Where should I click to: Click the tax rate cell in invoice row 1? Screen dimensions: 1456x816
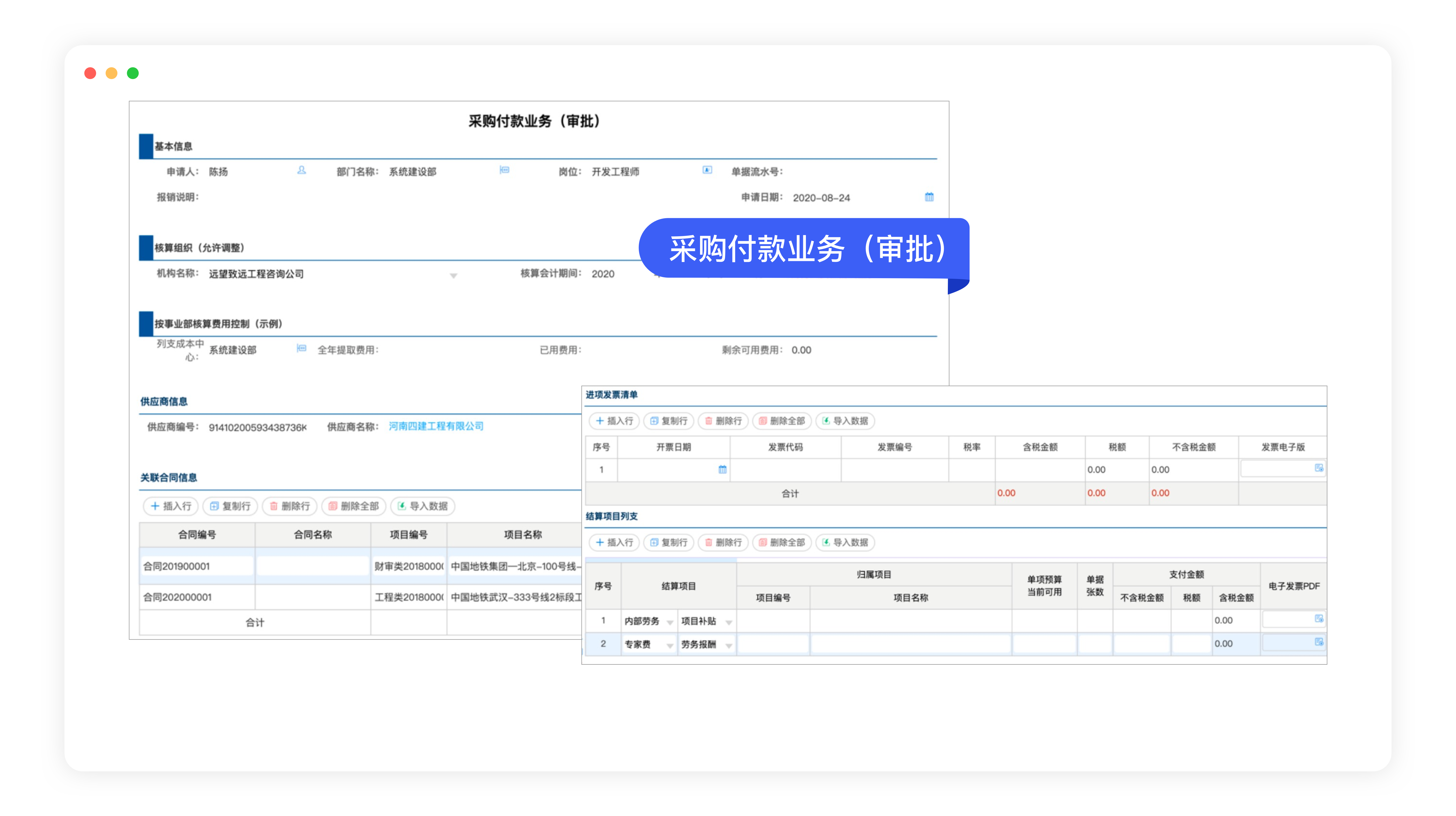click(x=972, y=470)
